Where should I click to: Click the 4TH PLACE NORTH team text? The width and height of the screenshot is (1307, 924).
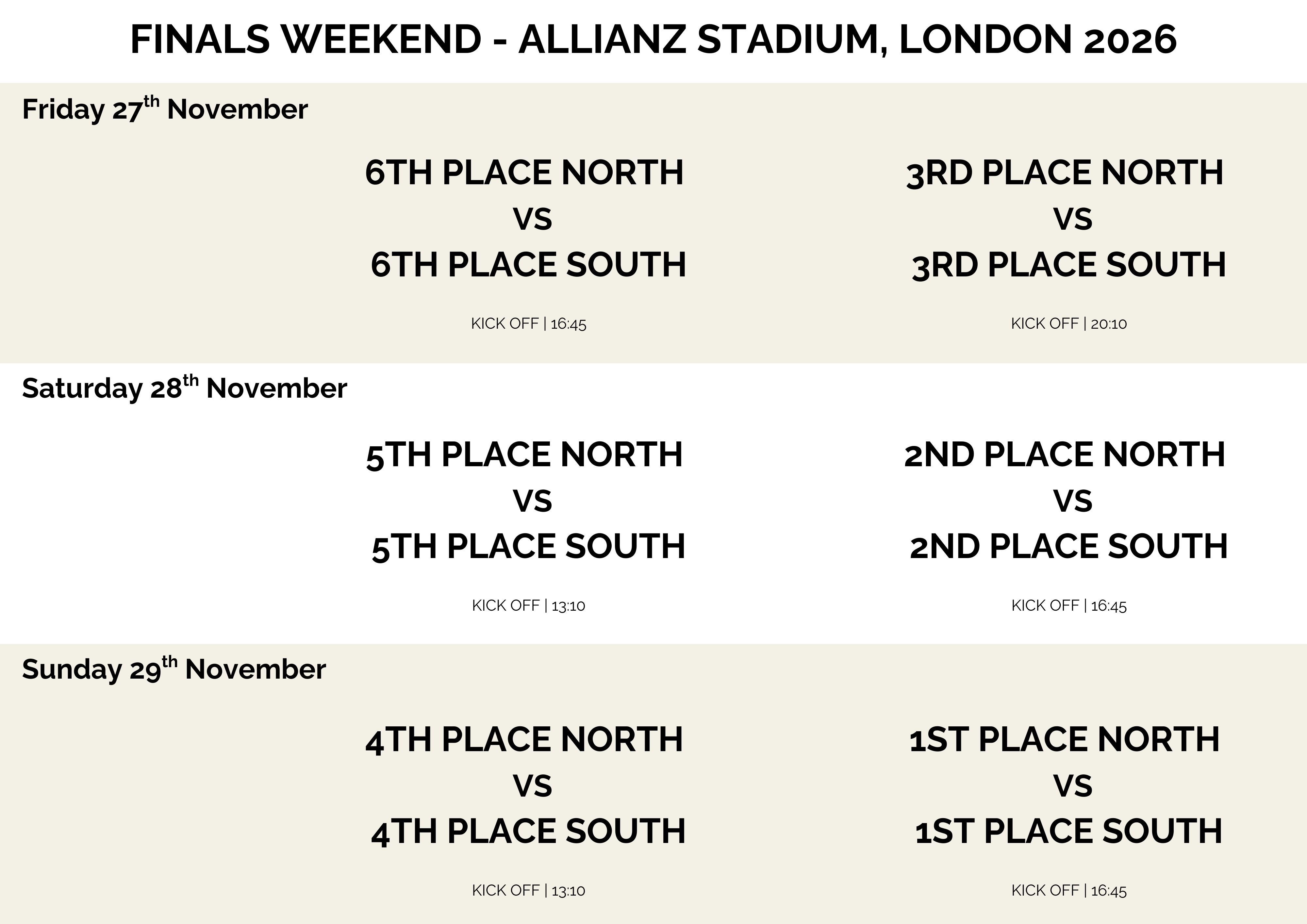(x=524, y=739)
